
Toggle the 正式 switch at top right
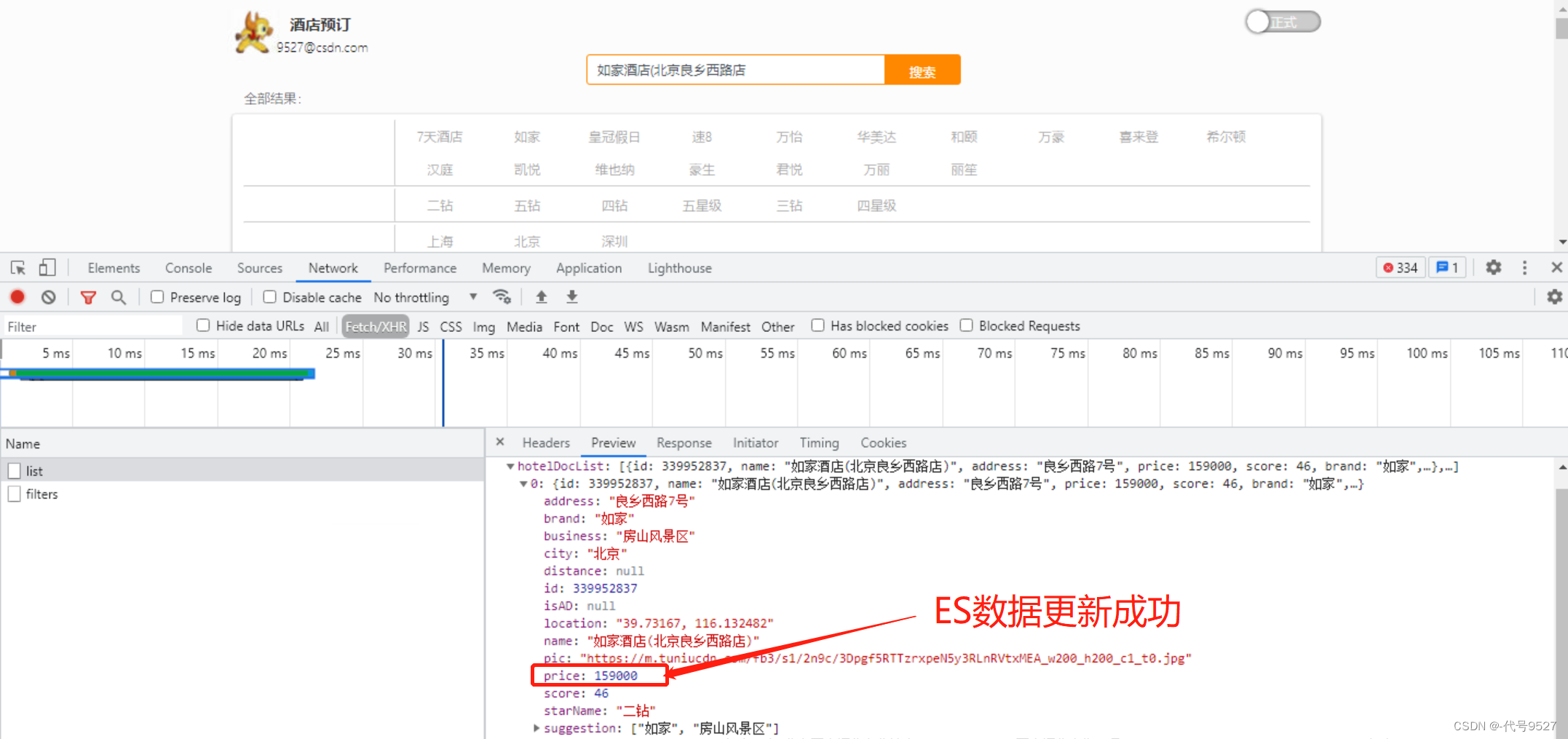[1283, 22]
